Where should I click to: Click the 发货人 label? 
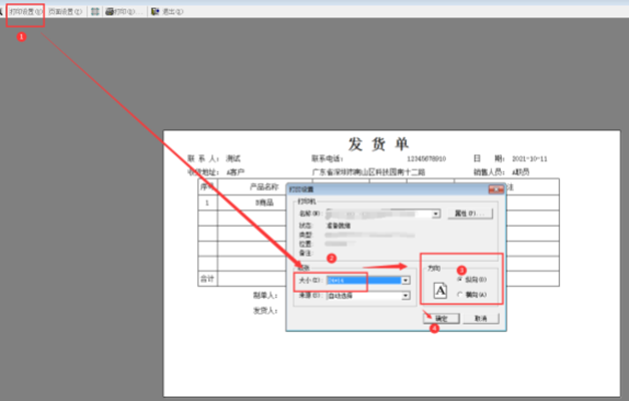[265, 311]
